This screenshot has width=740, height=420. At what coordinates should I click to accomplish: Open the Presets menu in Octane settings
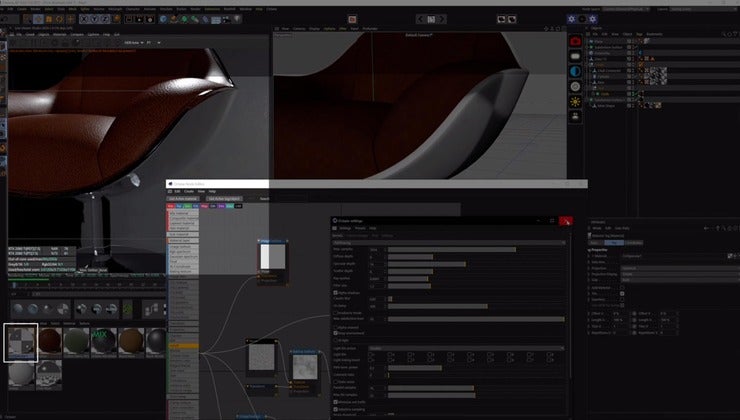pyautogui.click(x=360, y=228)
